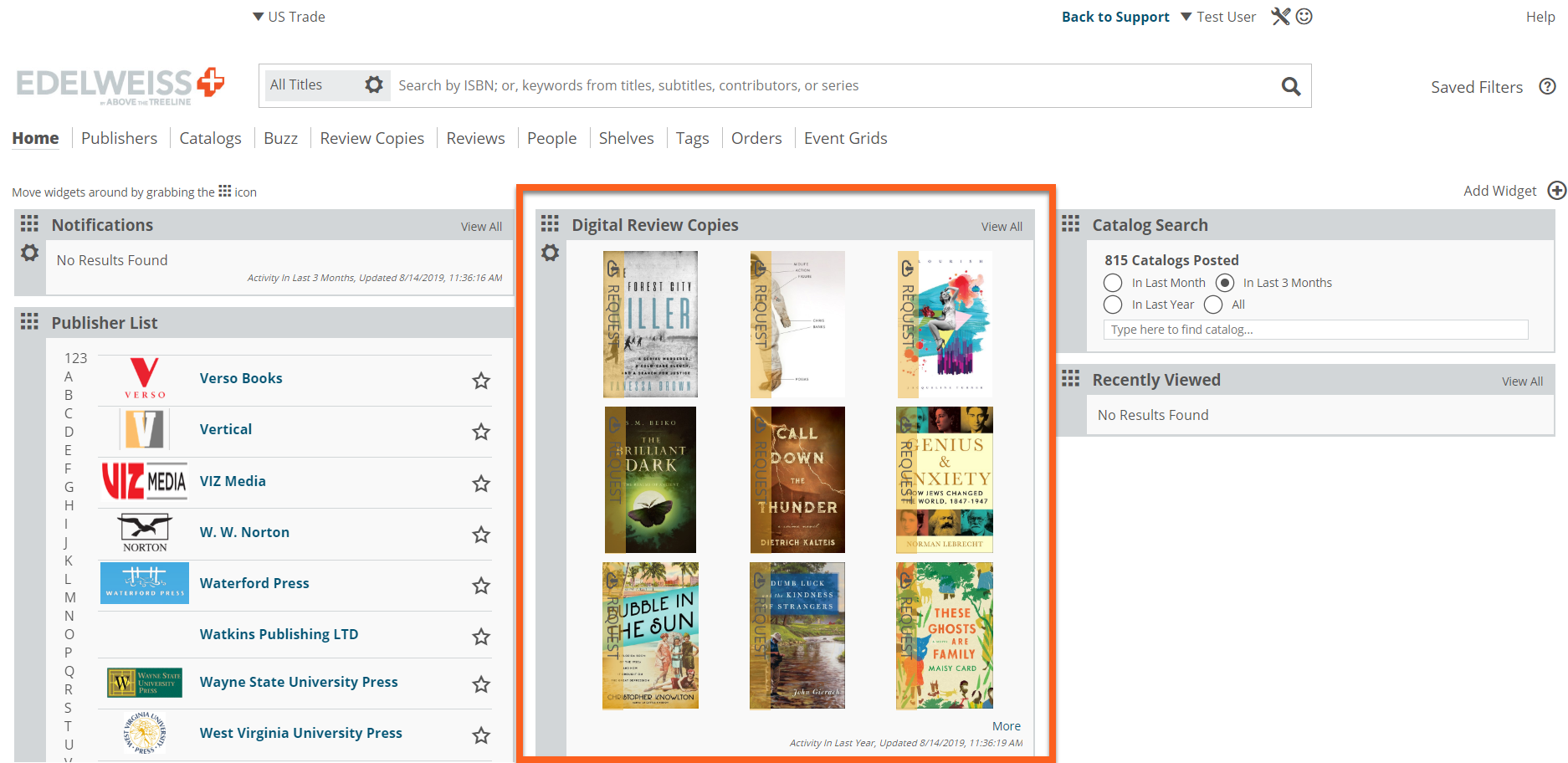Select the All catalogs radio button
Image resolution: width=1568 pixels, height=763 pixels.
coord(1213,305)
